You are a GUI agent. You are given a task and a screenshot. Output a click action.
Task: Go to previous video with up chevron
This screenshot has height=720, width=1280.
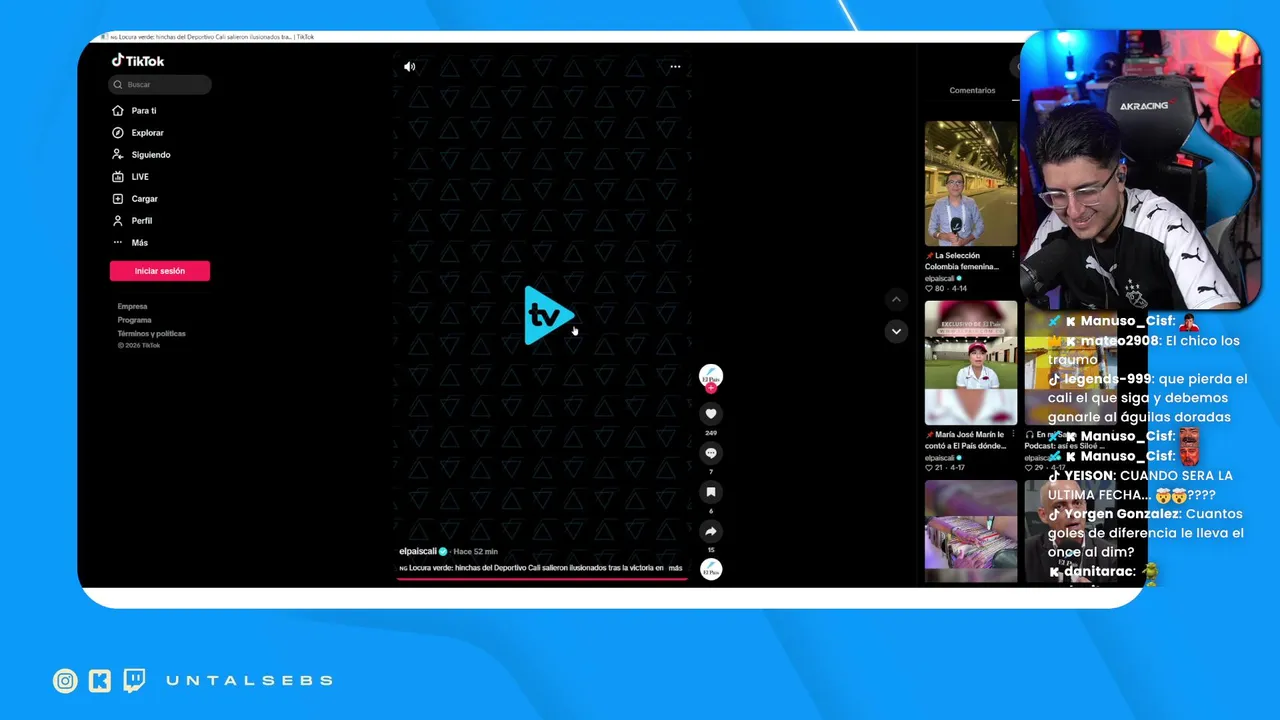(896, 299)
